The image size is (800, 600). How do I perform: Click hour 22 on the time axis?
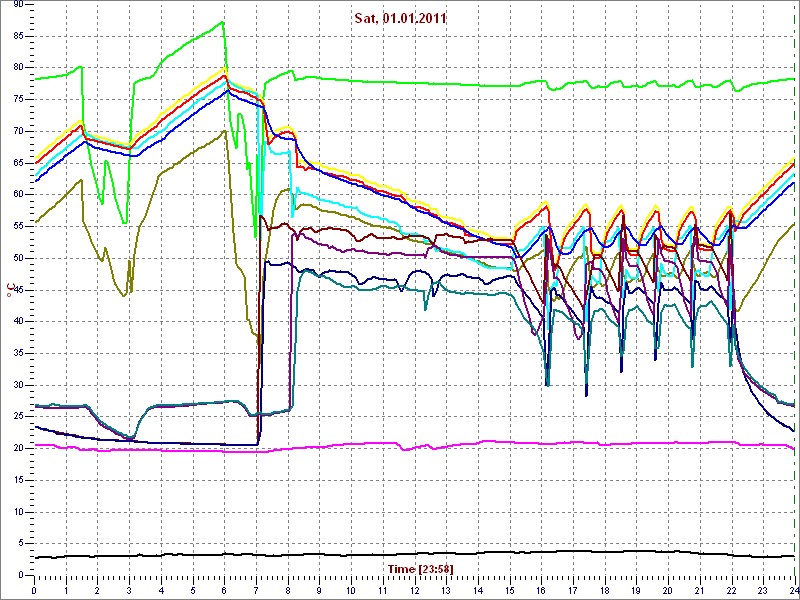coord(733,590)
